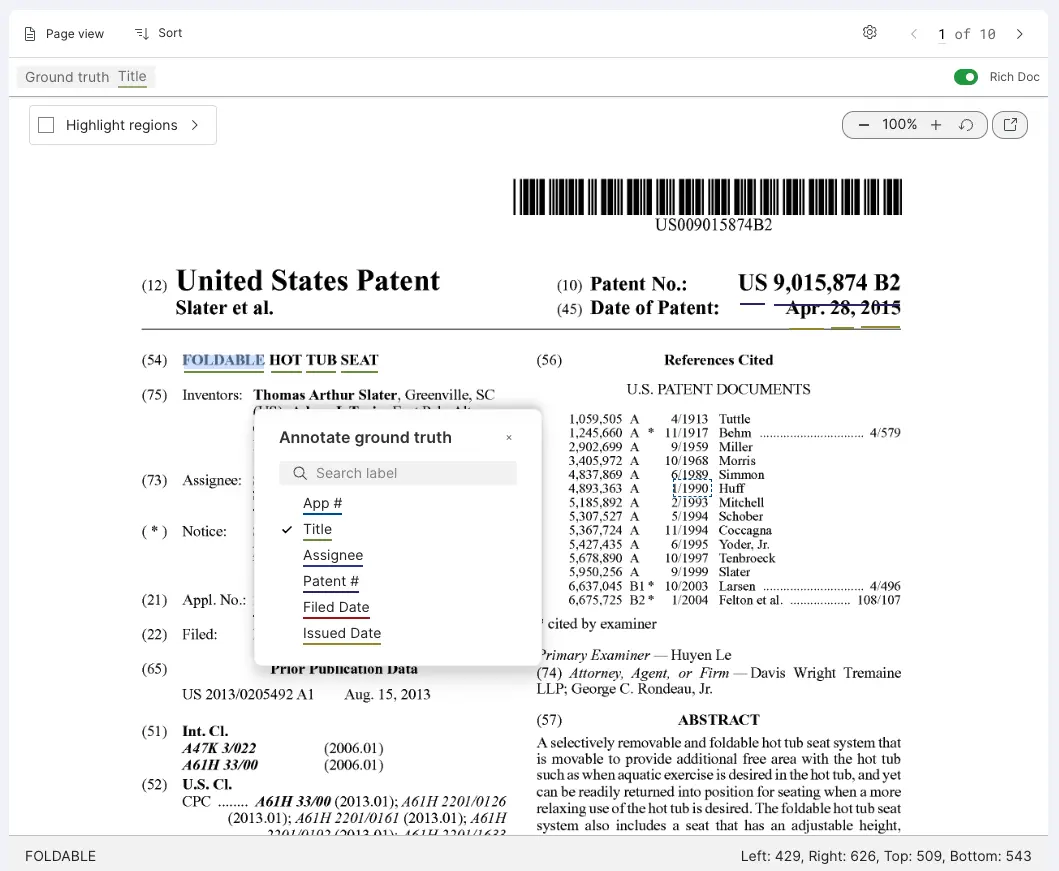Close the Annotate ground truth popup

coord(509,438)
